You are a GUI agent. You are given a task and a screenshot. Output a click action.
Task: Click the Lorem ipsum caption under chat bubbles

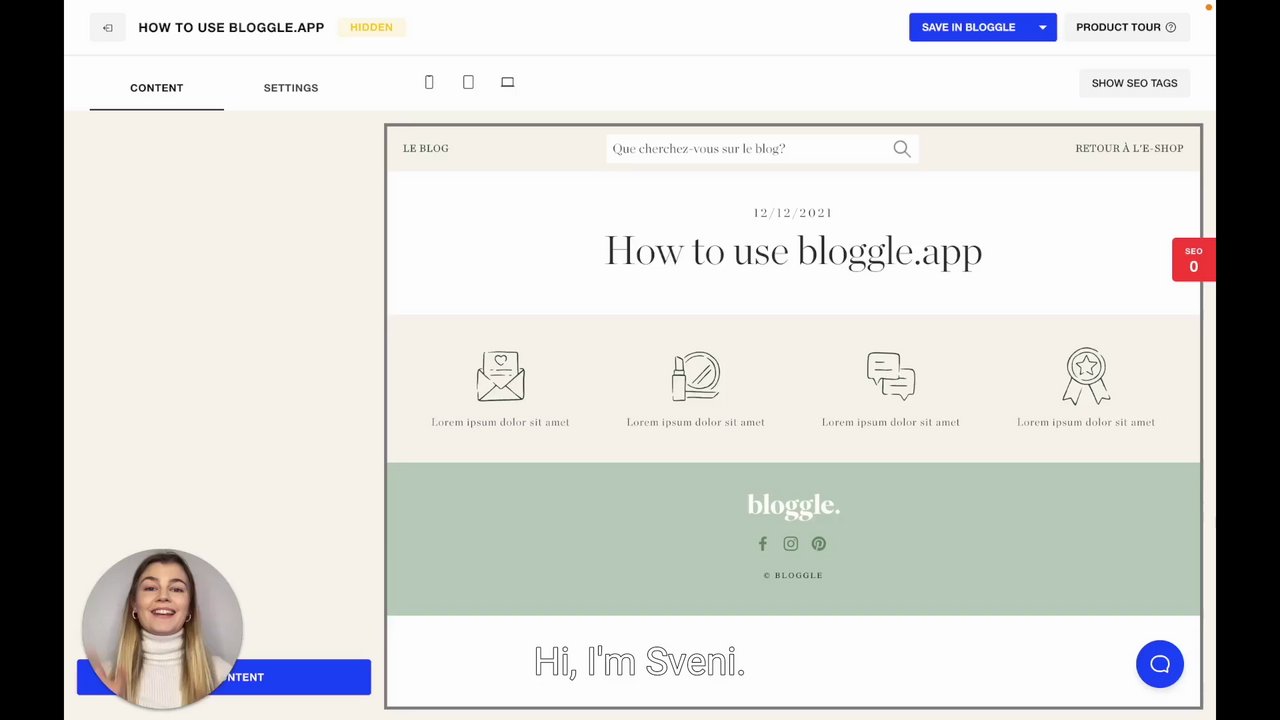click(x=891, y=423)
